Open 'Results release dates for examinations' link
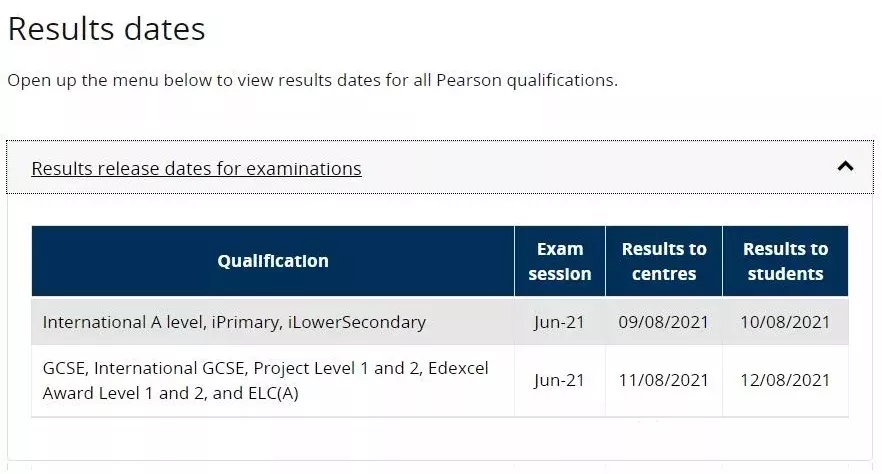The width and height of the screenshot is (882, 474). tap(196, 169)
